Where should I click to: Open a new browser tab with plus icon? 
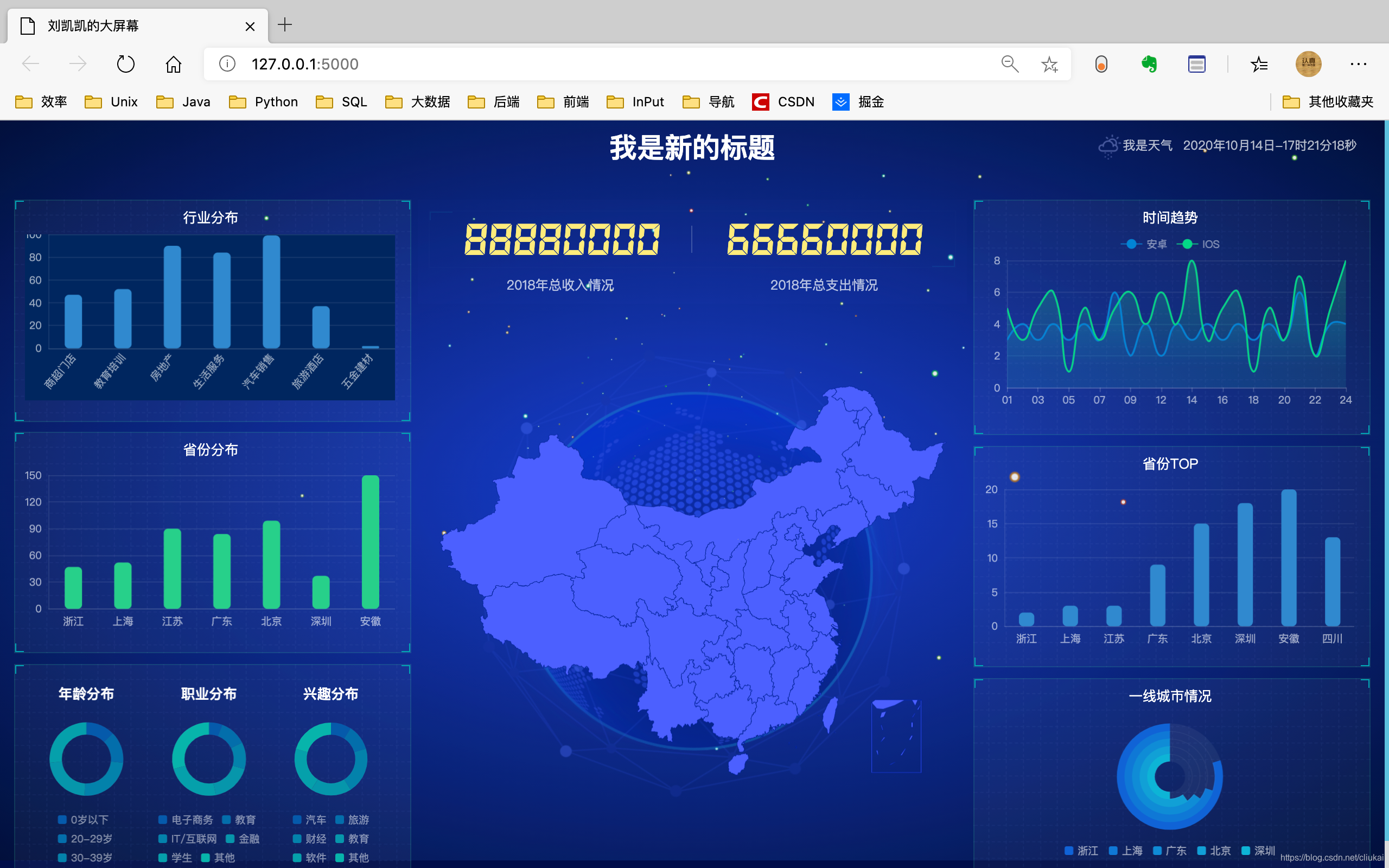point(285,25)
